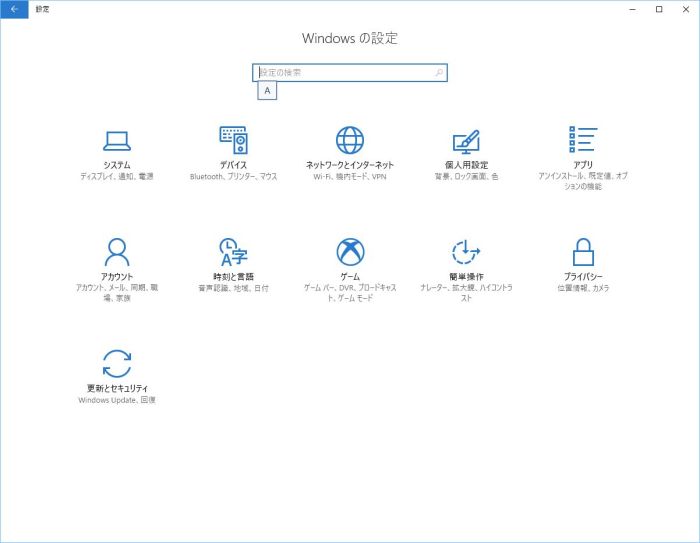Minimize the 設定 window
The width and height of the screenshot is (700, 543).
[633, 8]
